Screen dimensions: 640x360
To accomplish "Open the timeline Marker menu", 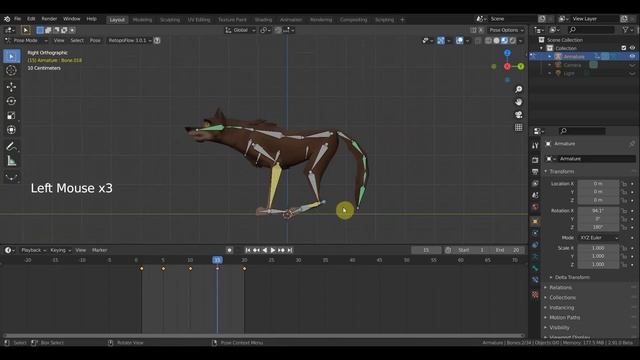I will coord(100,250).
